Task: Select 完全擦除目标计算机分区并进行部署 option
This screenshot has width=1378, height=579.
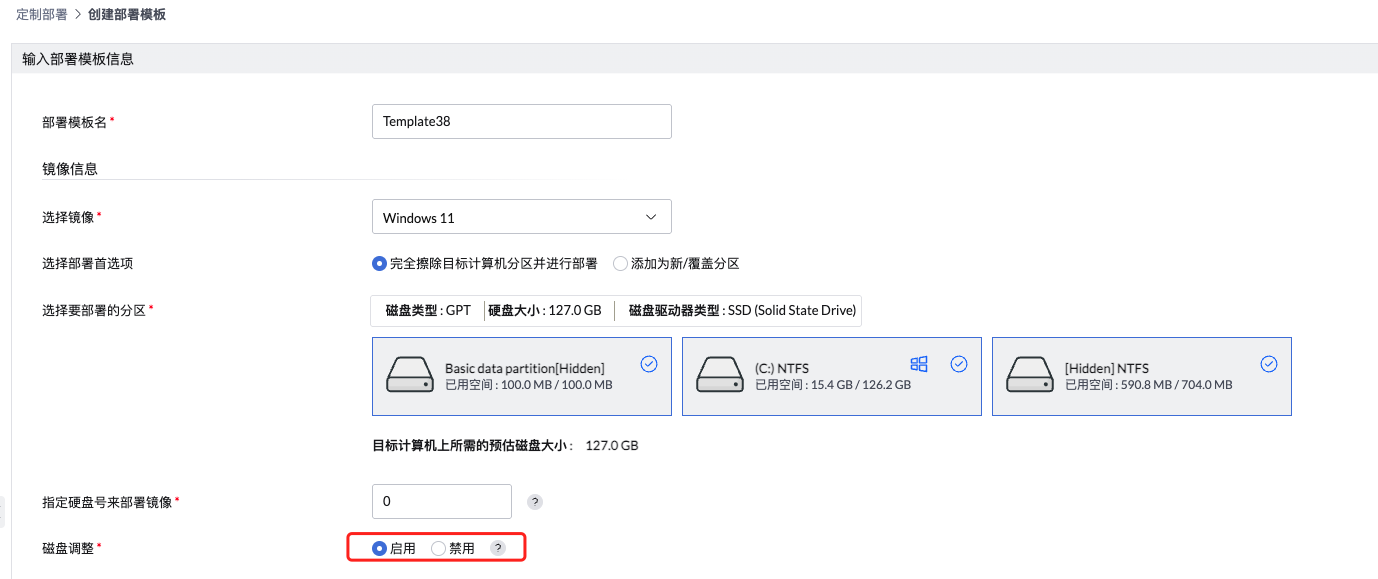Action: coord(379,264)
